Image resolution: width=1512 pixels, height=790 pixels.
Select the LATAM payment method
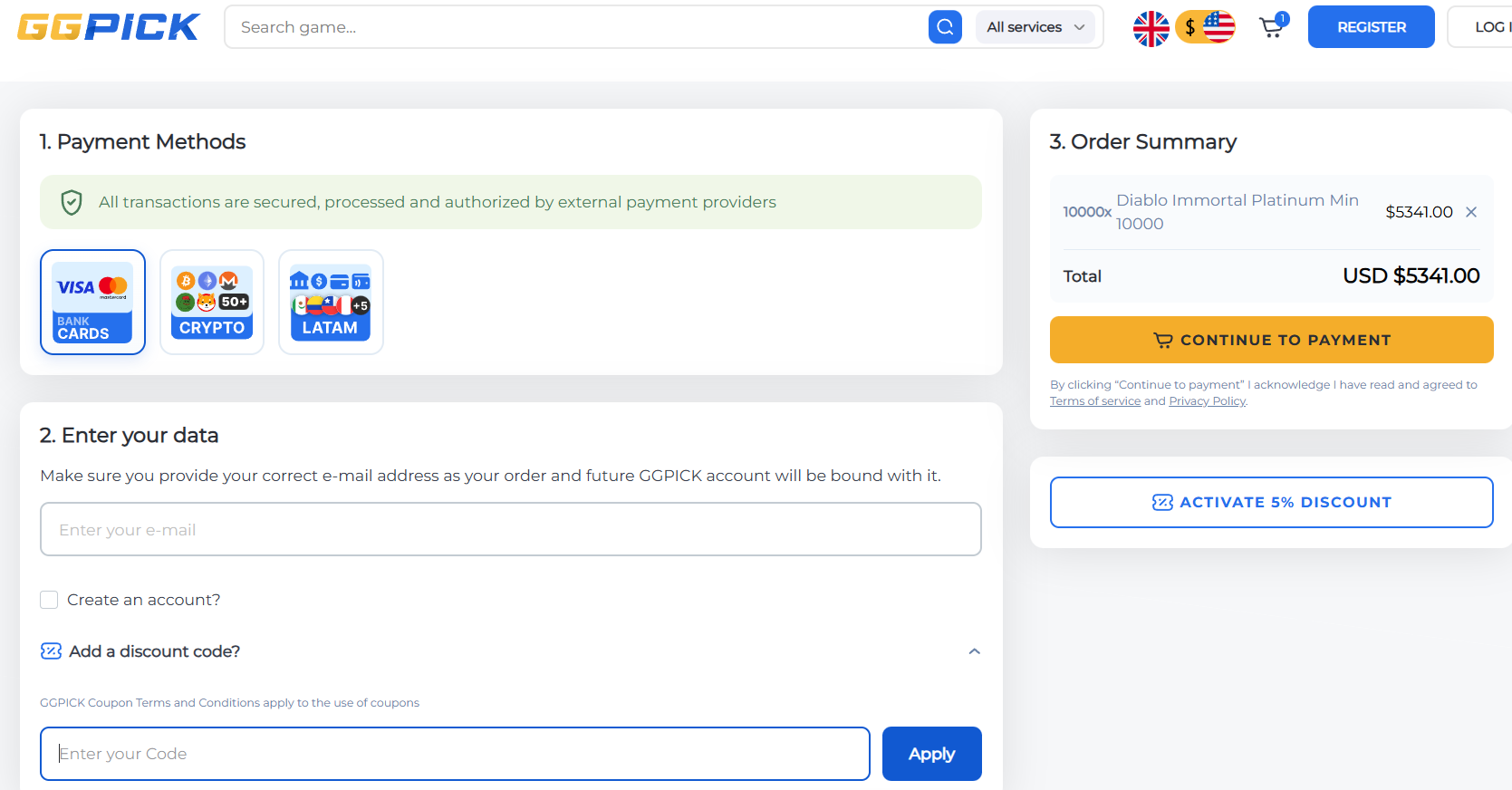point(331,302)
